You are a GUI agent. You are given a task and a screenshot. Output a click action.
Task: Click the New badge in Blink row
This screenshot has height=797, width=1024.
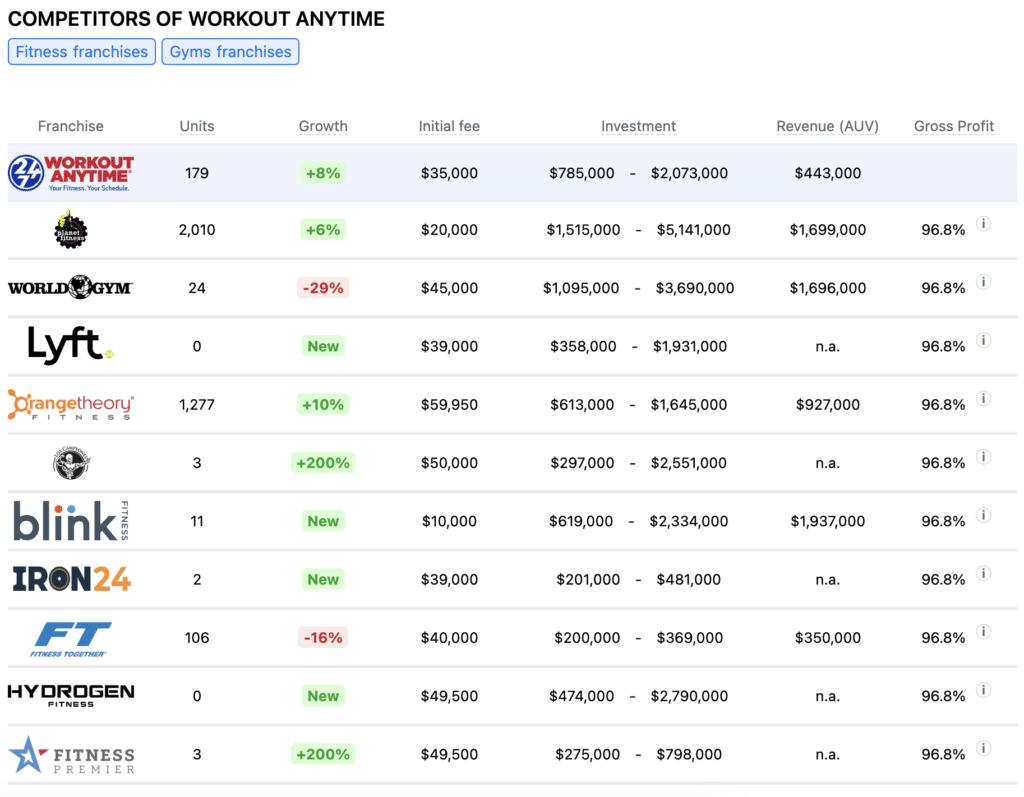pyautogui.click(x=323, y=521)
